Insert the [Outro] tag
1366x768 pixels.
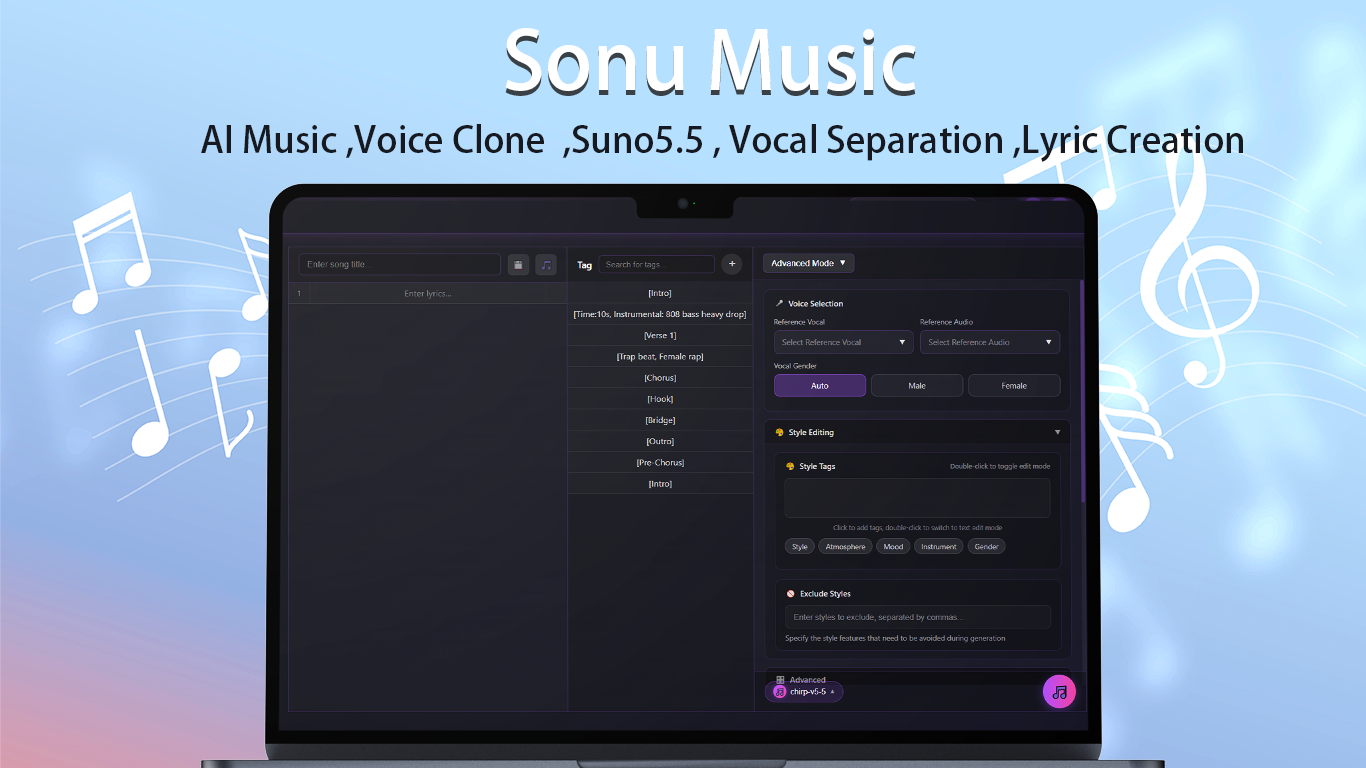pyautogui.click(x=660, y=441)
